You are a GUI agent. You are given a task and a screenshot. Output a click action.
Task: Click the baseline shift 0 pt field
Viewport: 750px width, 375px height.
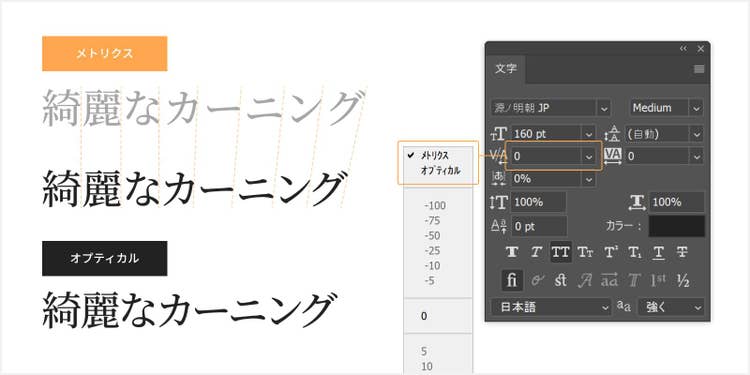539,226
